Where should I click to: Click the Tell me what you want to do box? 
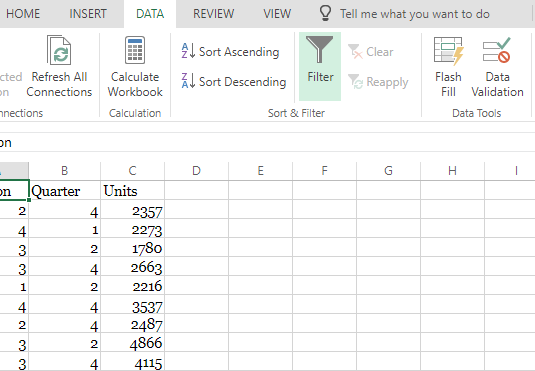pos(415,14)
